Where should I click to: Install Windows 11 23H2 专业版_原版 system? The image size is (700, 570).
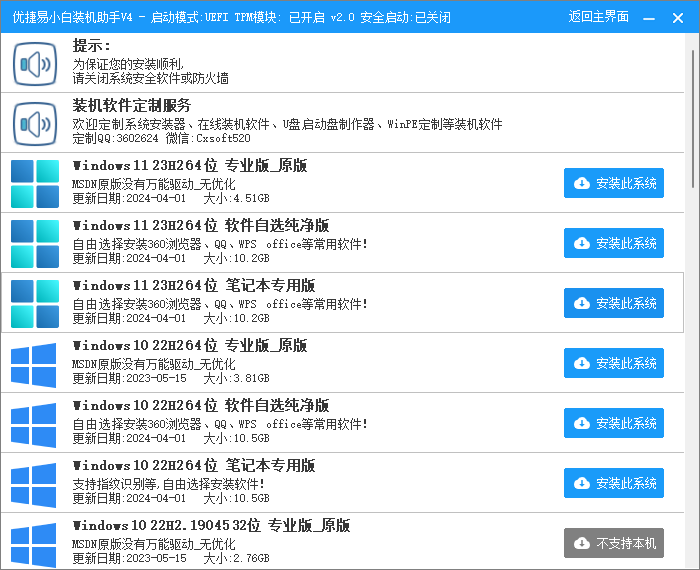pos(614,183)
